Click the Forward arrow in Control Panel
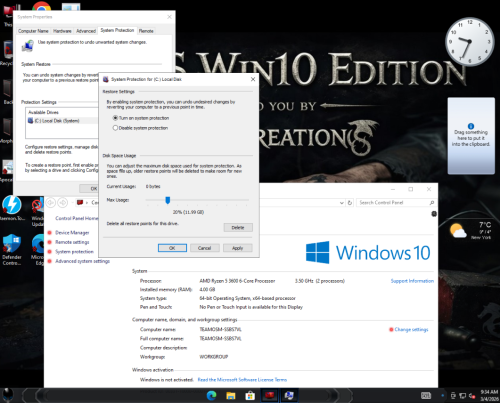 tap(62, 202)
